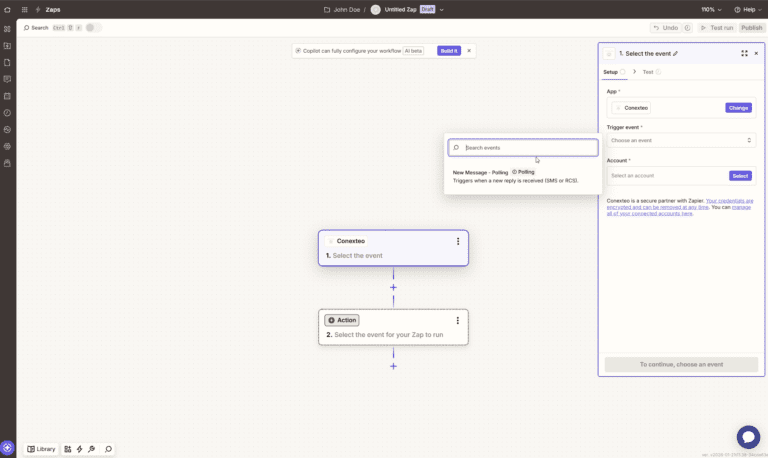Toggle the switch next to Search
The image size is (768, 458).
pos(93,28)
